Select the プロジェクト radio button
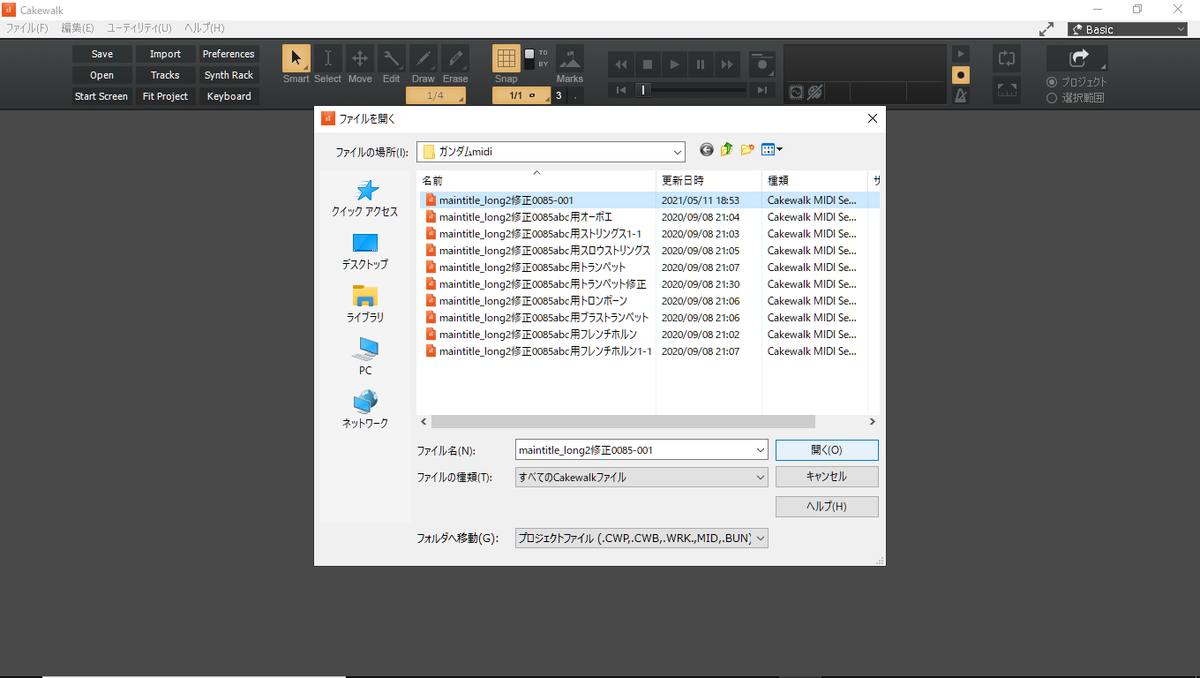This screenshot has width=1200, height=678. pyautogui.click(x=1051, y=82)
